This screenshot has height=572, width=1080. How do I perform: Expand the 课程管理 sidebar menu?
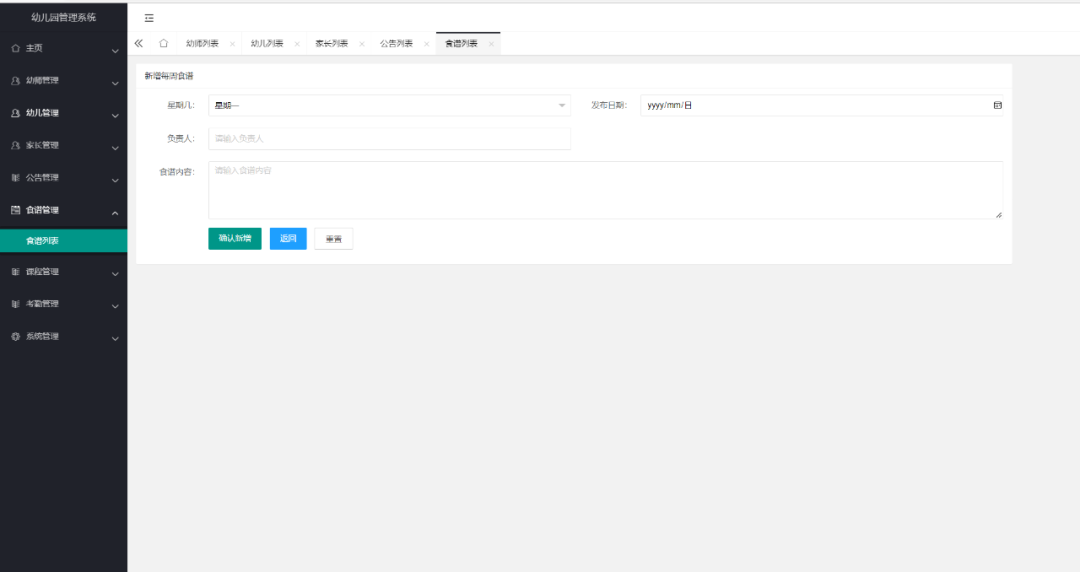(x=63, y=272)
